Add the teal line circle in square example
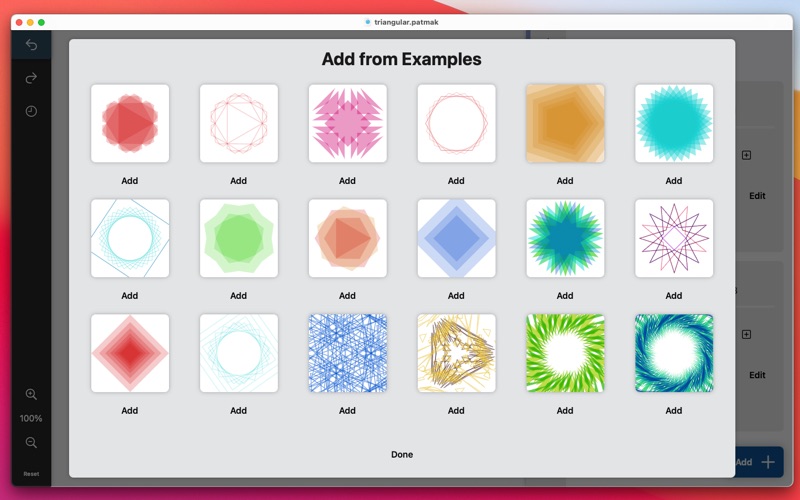Image resolution: width=800 pixels, height=500 pixels. (130, 295)
